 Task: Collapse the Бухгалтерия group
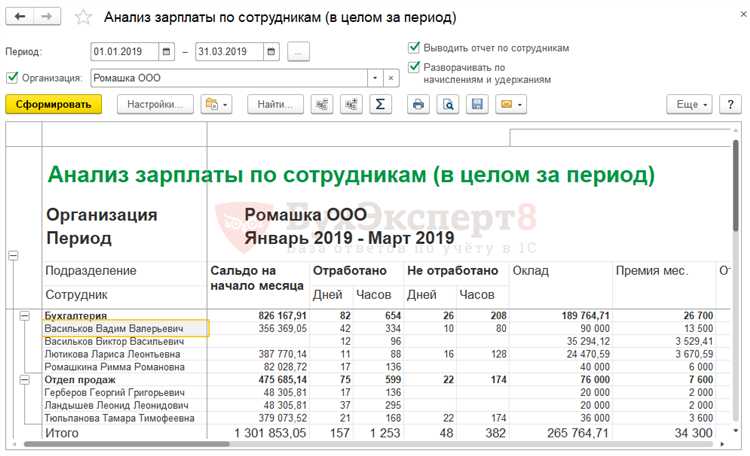24,316
